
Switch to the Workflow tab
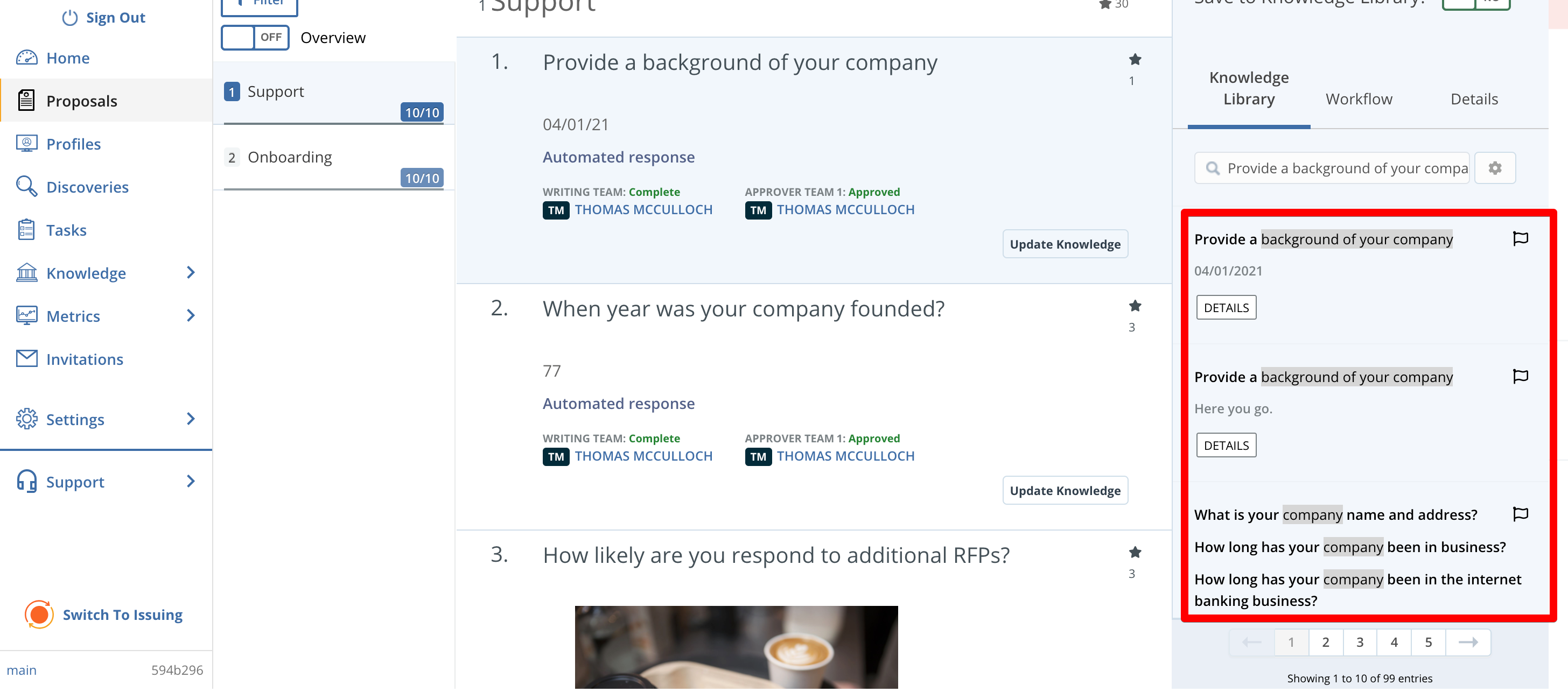coord(1359,99)
